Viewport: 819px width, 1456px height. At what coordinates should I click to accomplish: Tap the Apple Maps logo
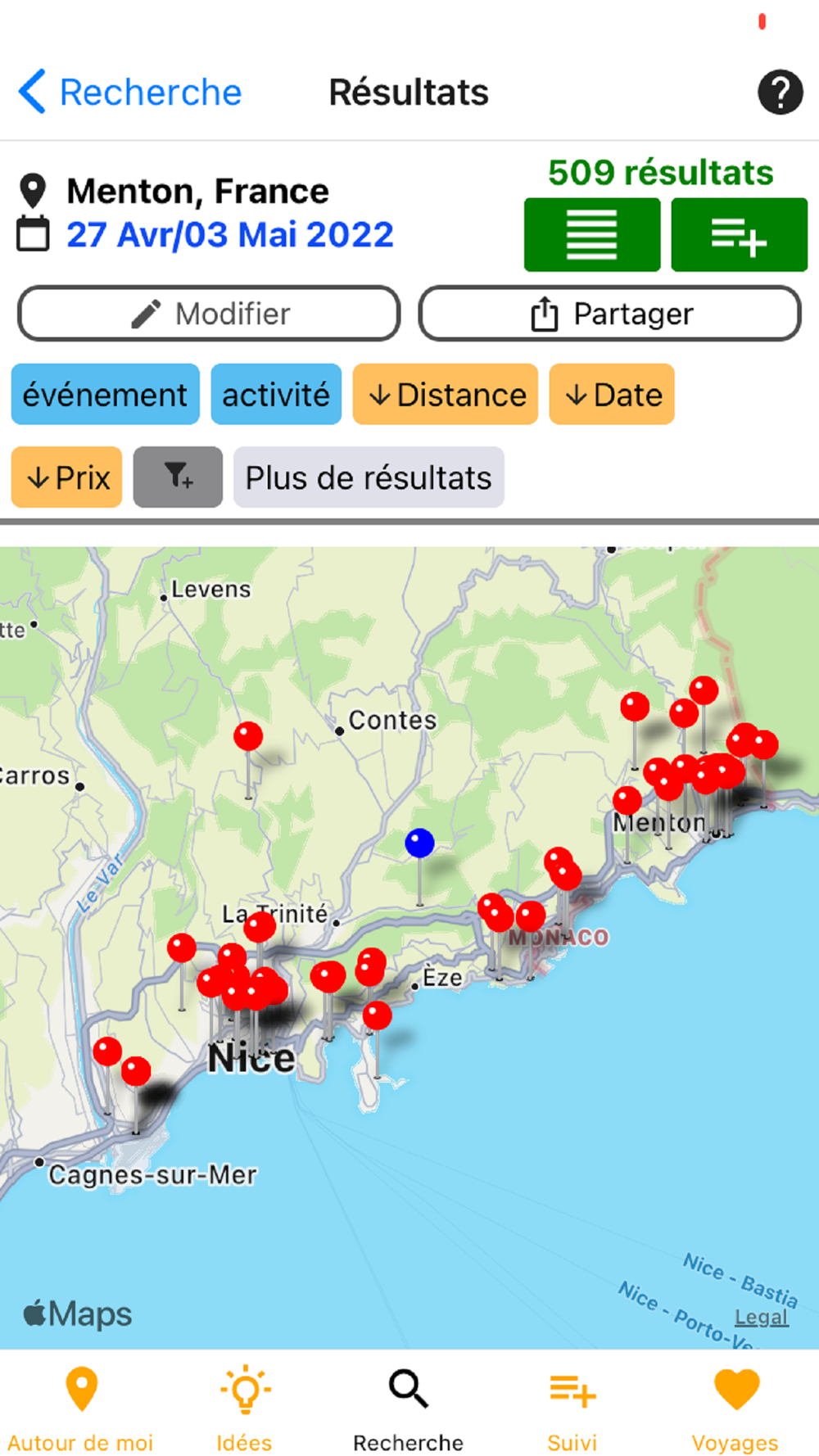click(x=78, y=1314)
